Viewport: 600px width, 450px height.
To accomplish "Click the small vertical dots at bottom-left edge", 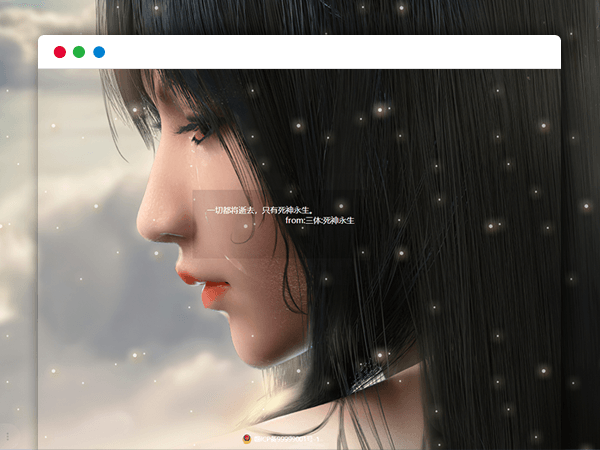I will tap(7, 437).
